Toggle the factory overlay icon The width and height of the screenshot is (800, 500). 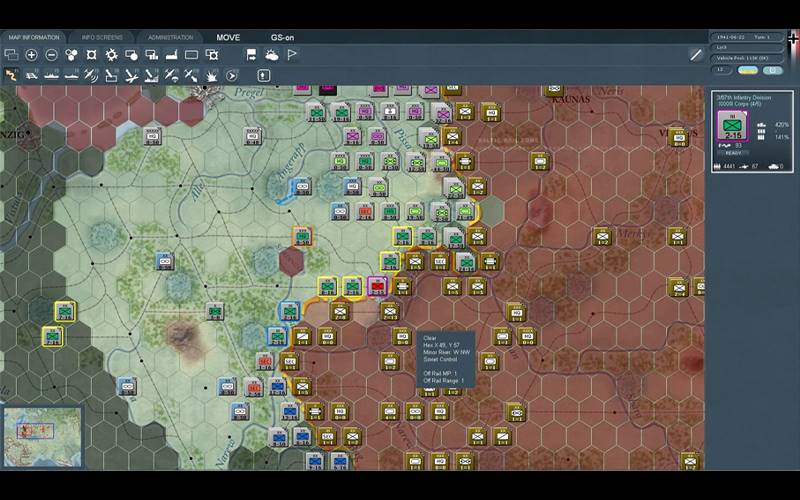tap(171, 55)
